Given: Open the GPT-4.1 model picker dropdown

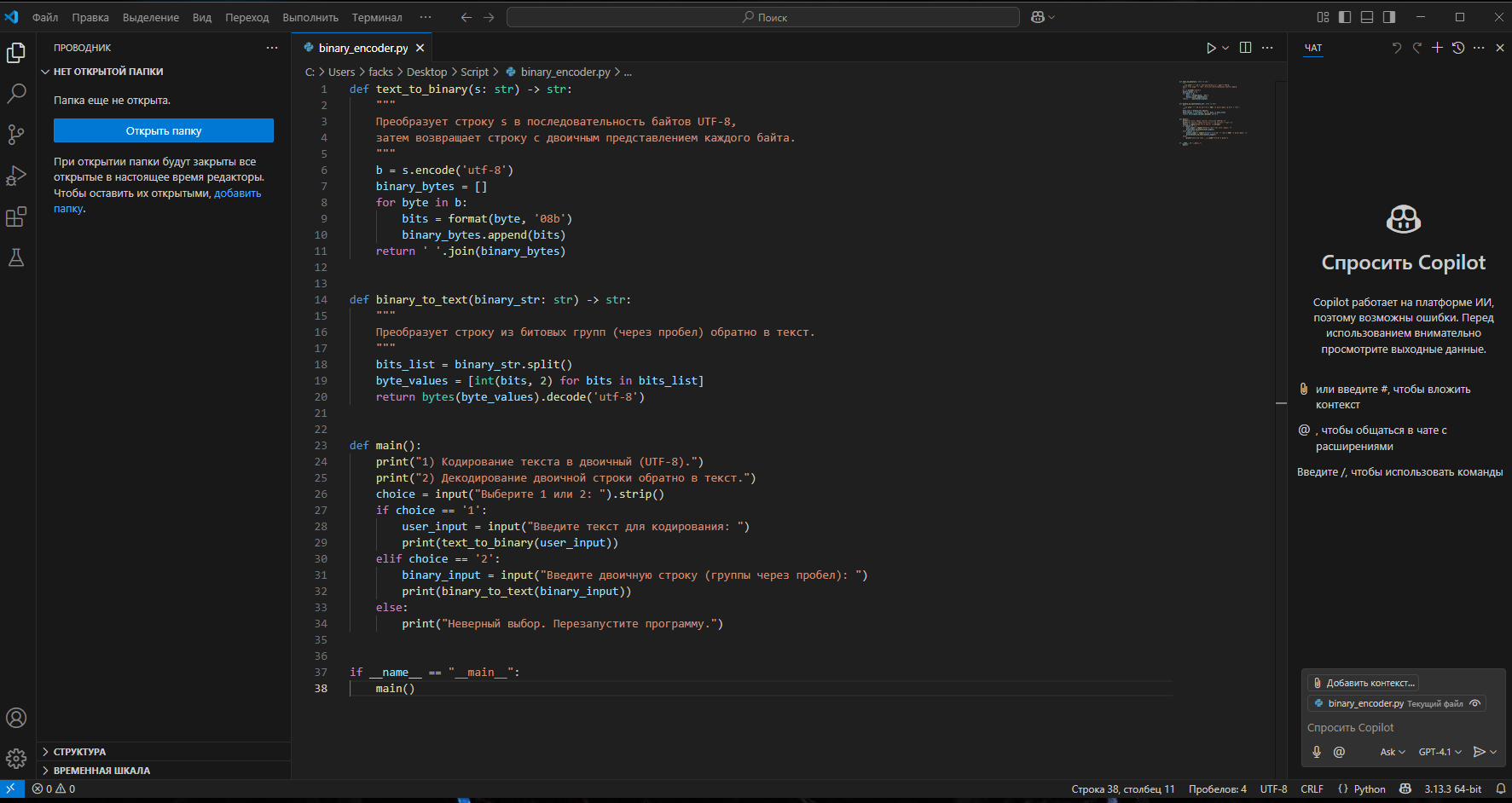Looking at the screenshot, I should tap(1440, 752).
